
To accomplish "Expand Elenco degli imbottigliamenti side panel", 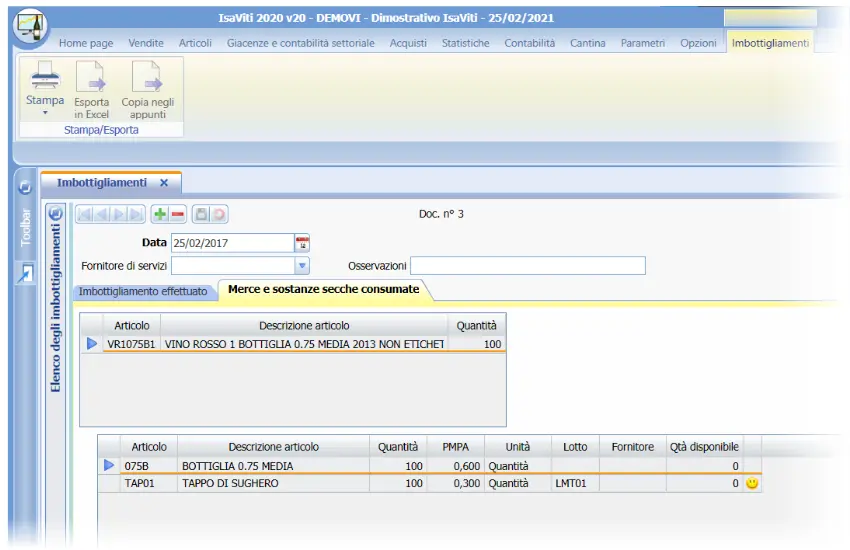I will pos(55,308).
